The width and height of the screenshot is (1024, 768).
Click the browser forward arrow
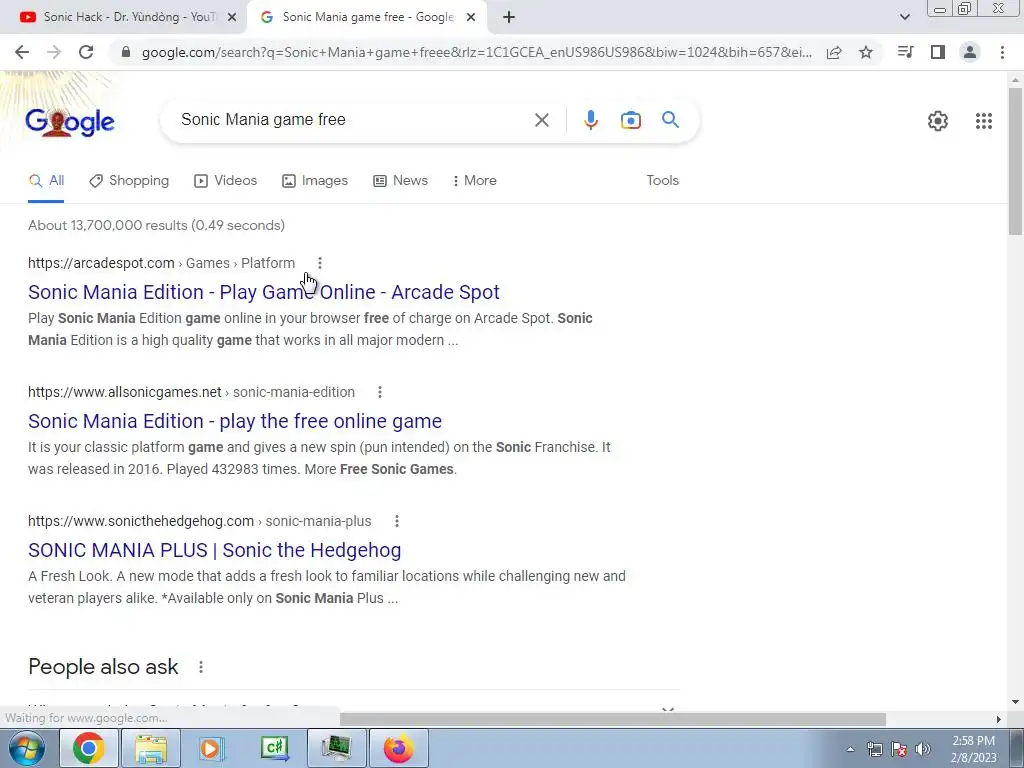pos(54,52)
